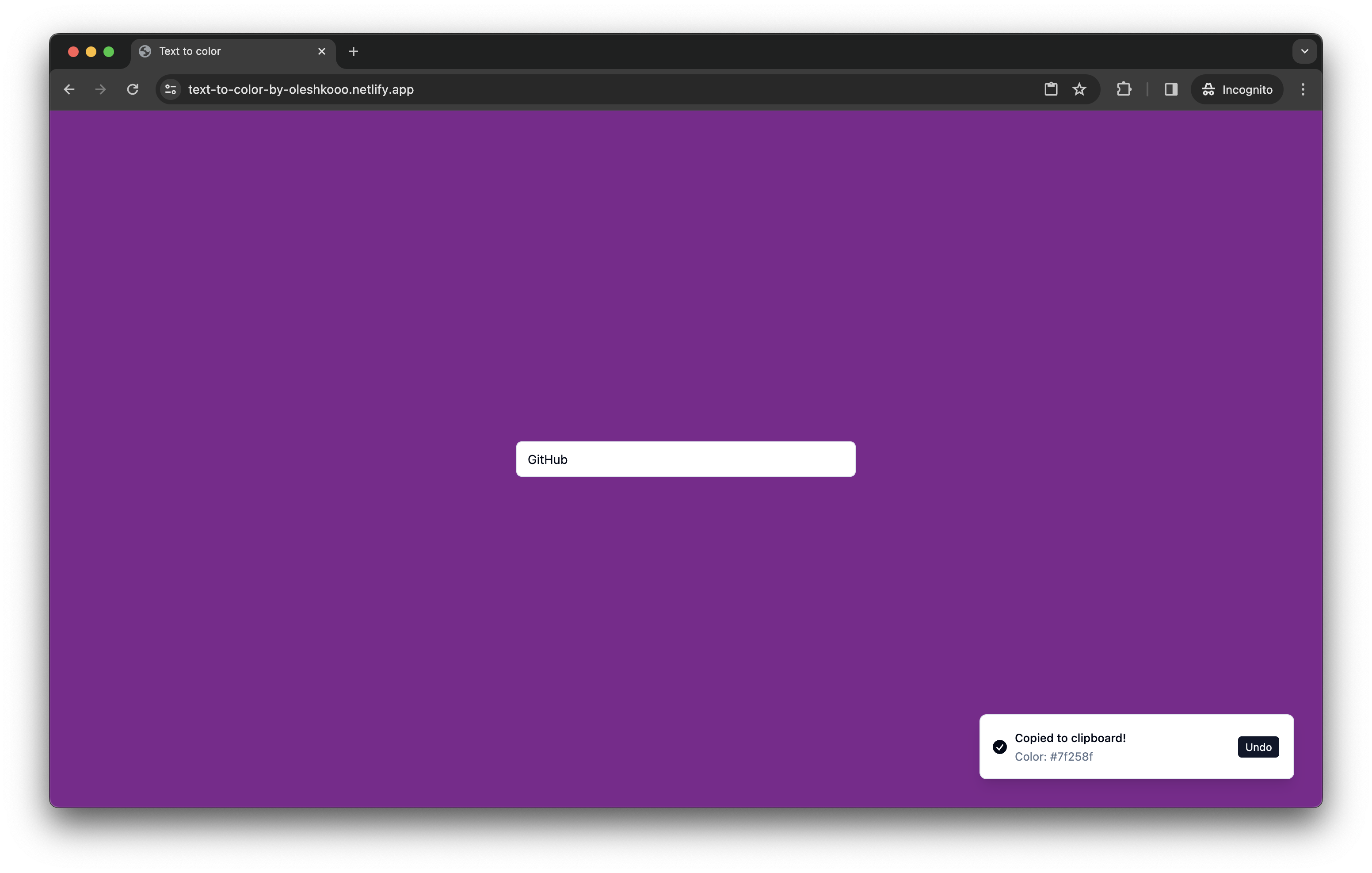Open the Extensions puzzle icon
The image size is (1372, 873).
coord(1124,89)
